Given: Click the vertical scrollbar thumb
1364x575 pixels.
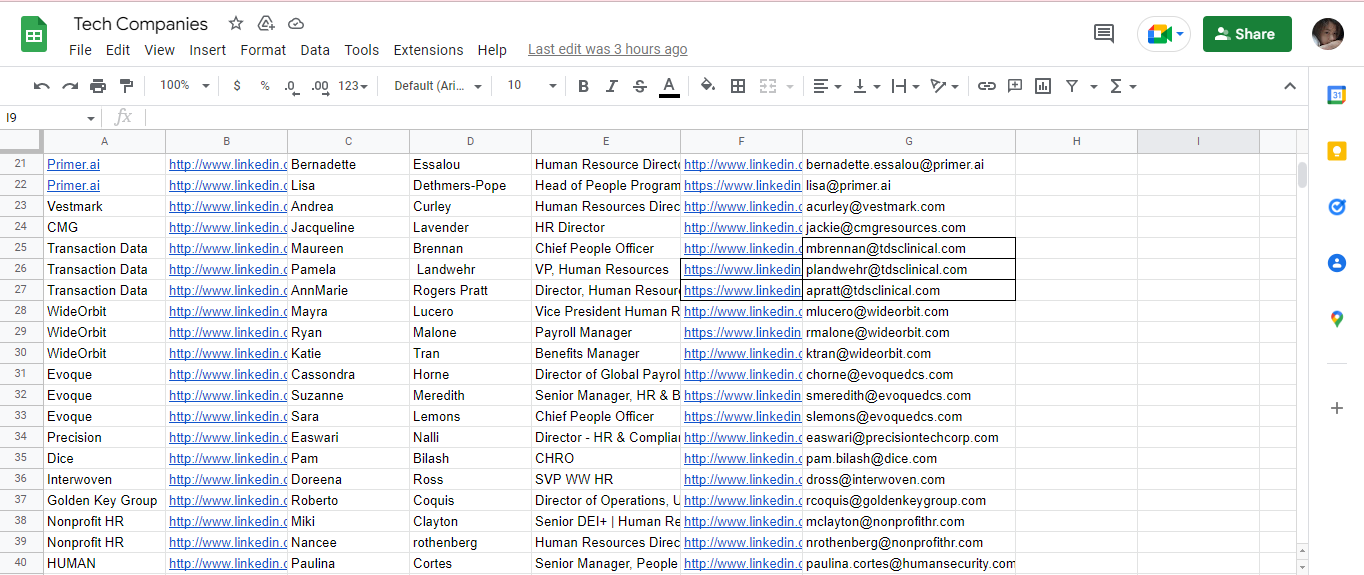Looking at the screenshot, I should [1302, 174].
